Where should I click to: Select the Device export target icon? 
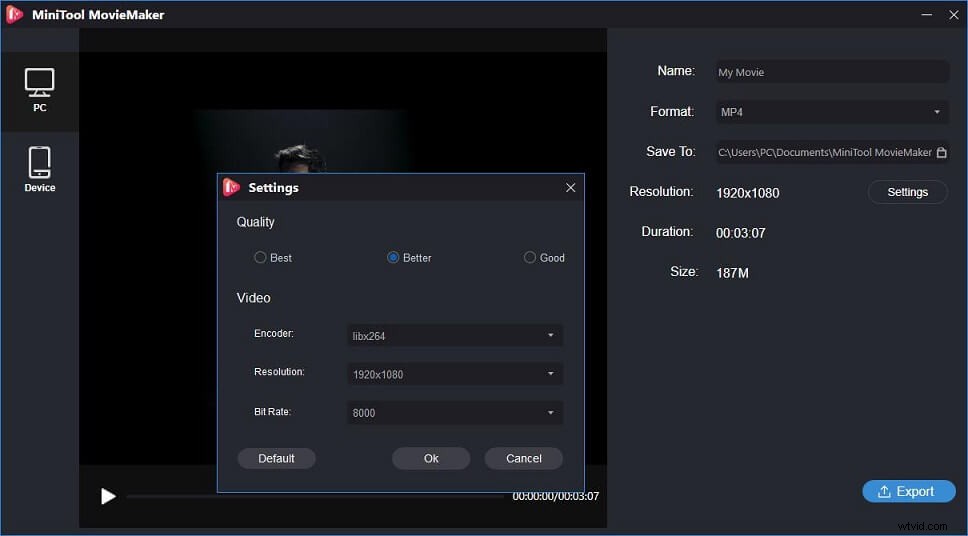(39, 169)
